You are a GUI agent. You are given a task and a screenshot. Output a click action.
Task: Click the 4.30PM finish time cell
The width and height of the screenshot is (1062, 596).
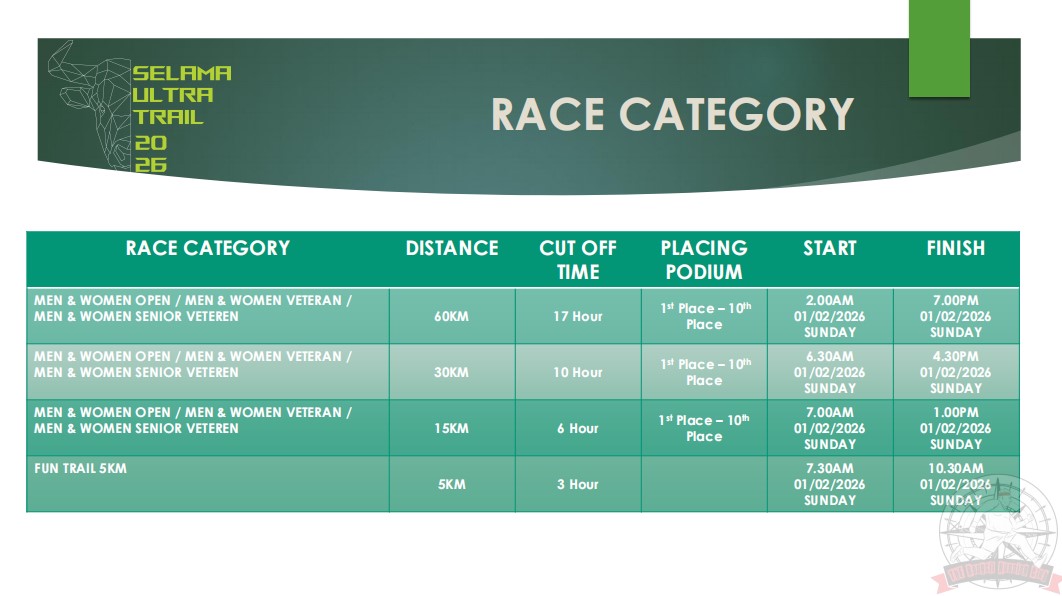point(956,372)
